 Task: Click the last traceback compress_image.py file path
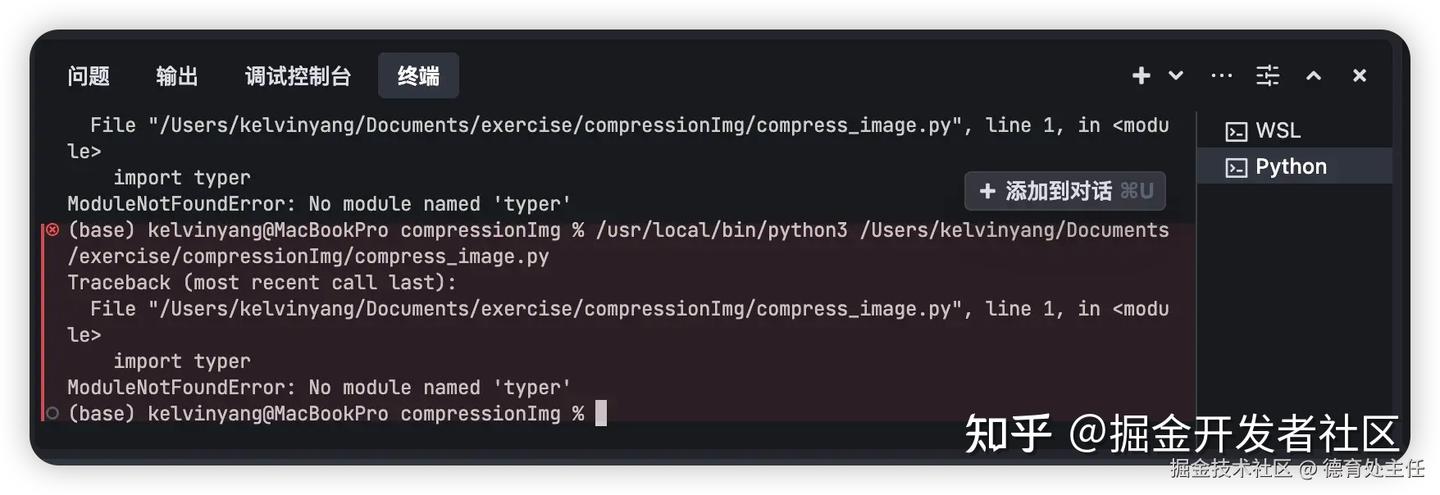[551, 309]
